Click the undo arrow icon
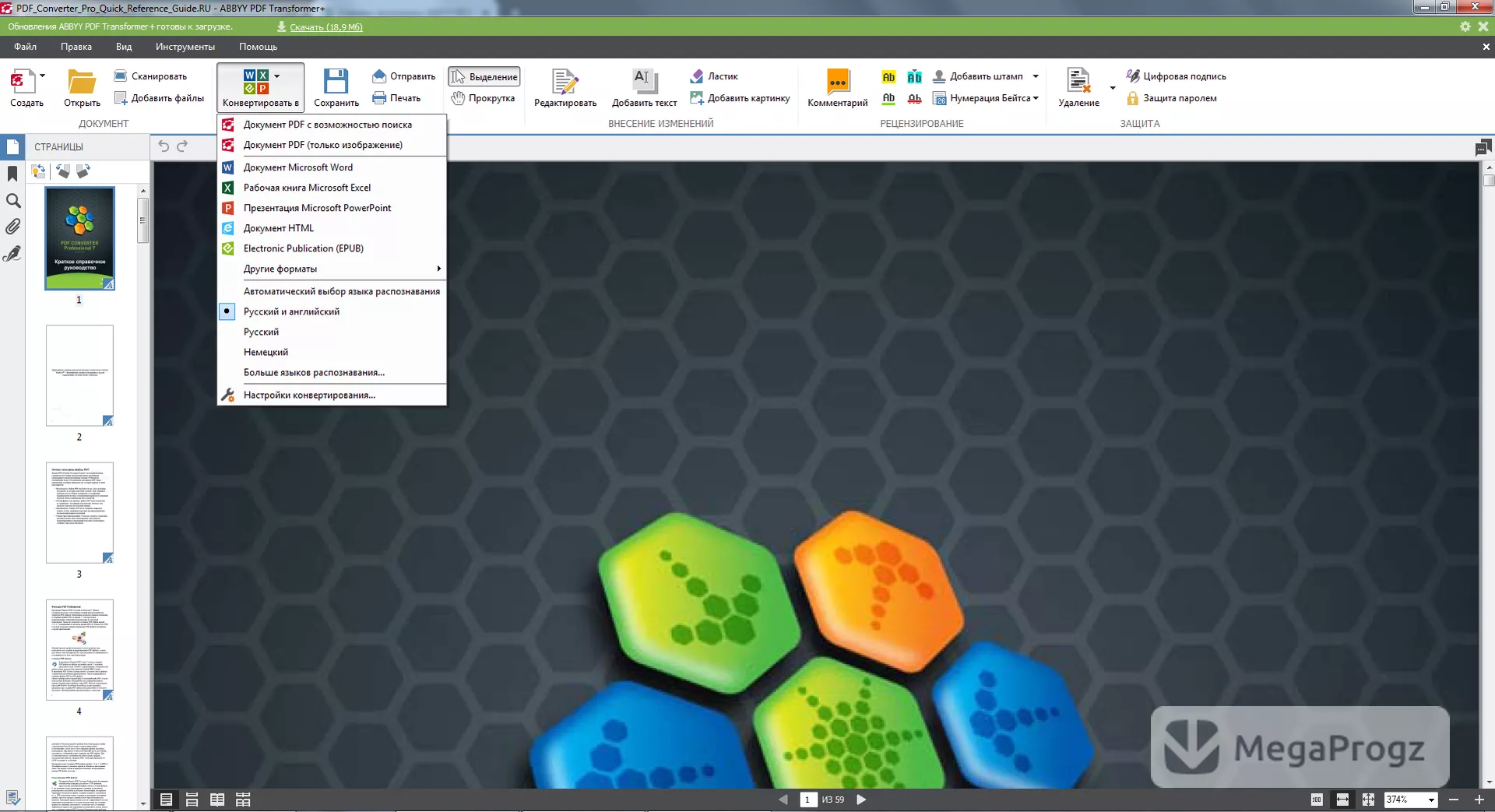Viewport: 1495px width, 812px height. [x=164, y=146]
